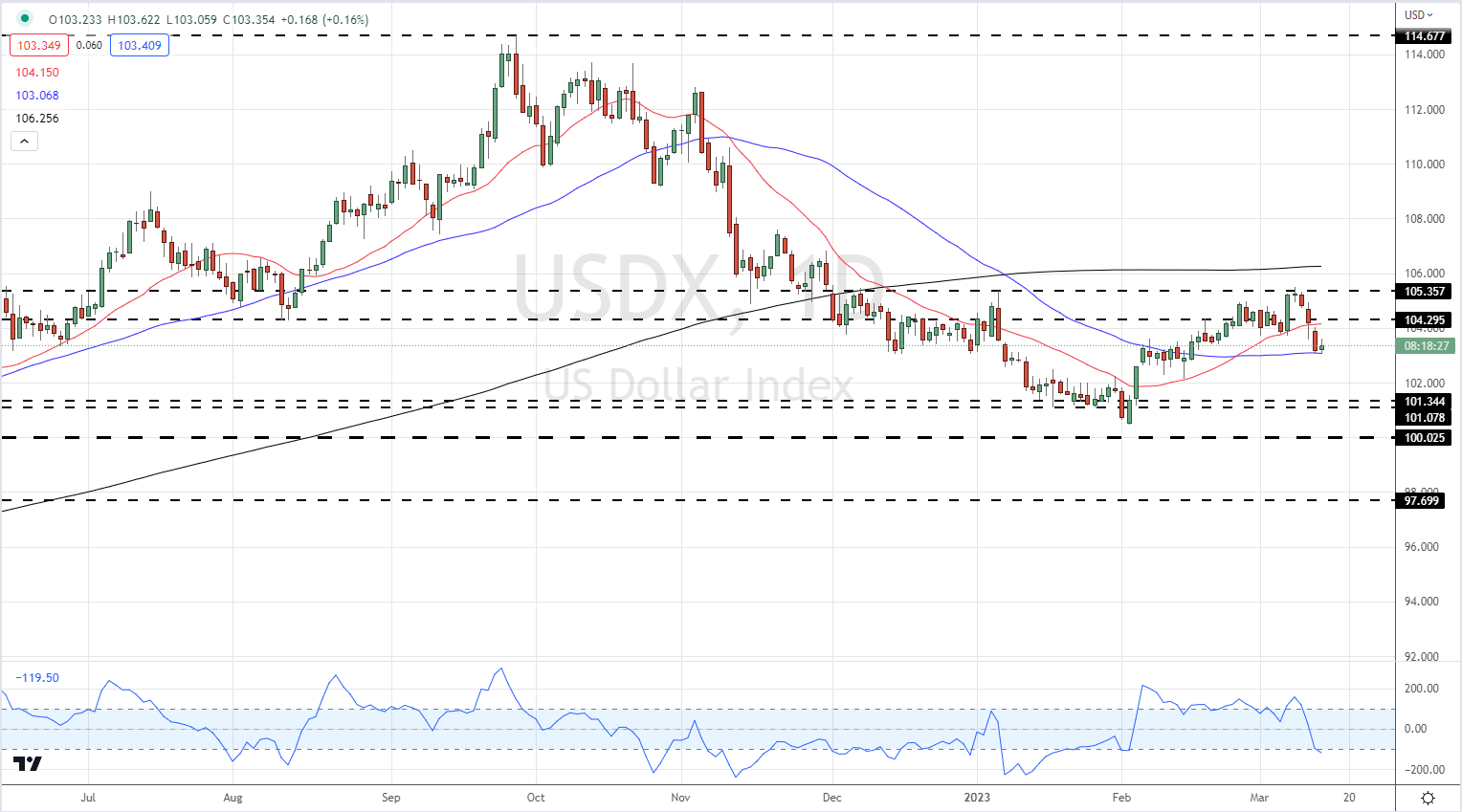Click the red moving average value 104.150
This screenshot has height=812, width=1462.
click(37, 73)
